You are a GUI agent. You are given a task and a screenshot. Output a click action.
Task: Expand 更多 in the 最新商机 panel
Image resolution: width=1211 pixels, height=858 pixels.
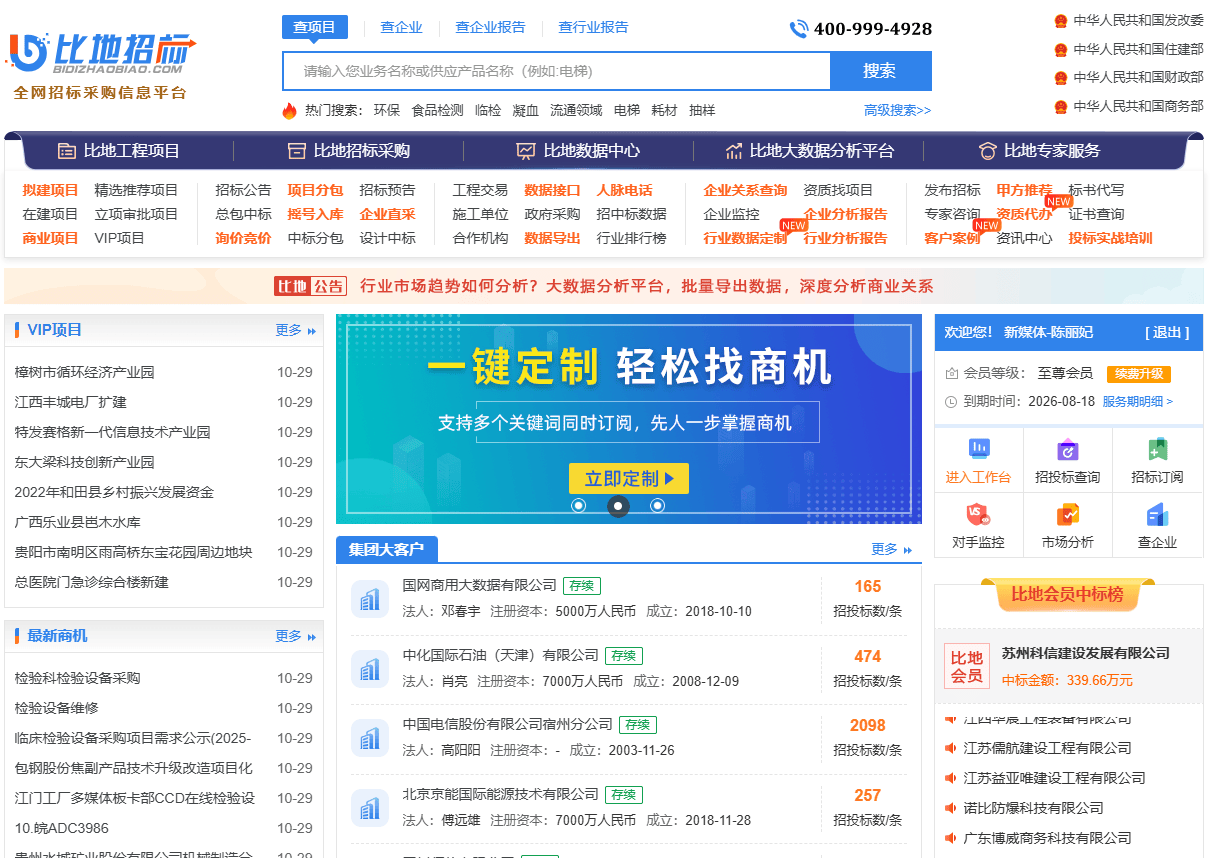coord(295,636)
